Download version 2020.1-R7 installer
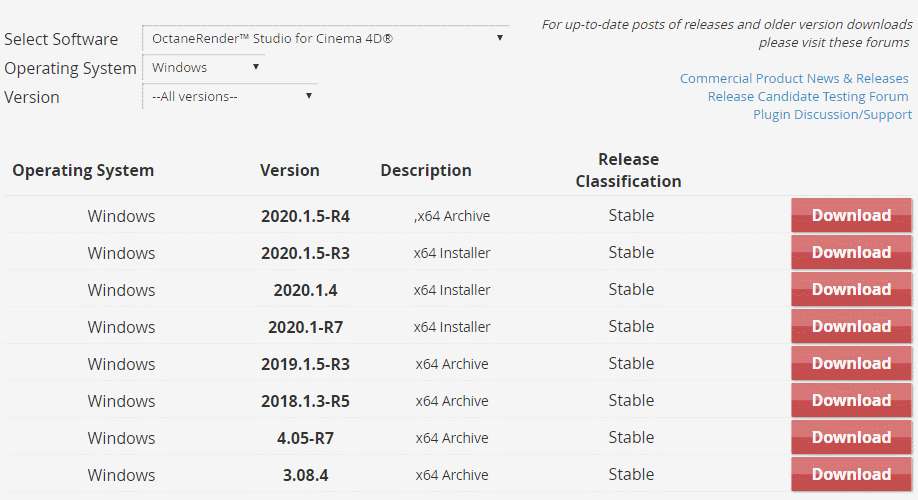Screen dimensions: 918x500 851,327
